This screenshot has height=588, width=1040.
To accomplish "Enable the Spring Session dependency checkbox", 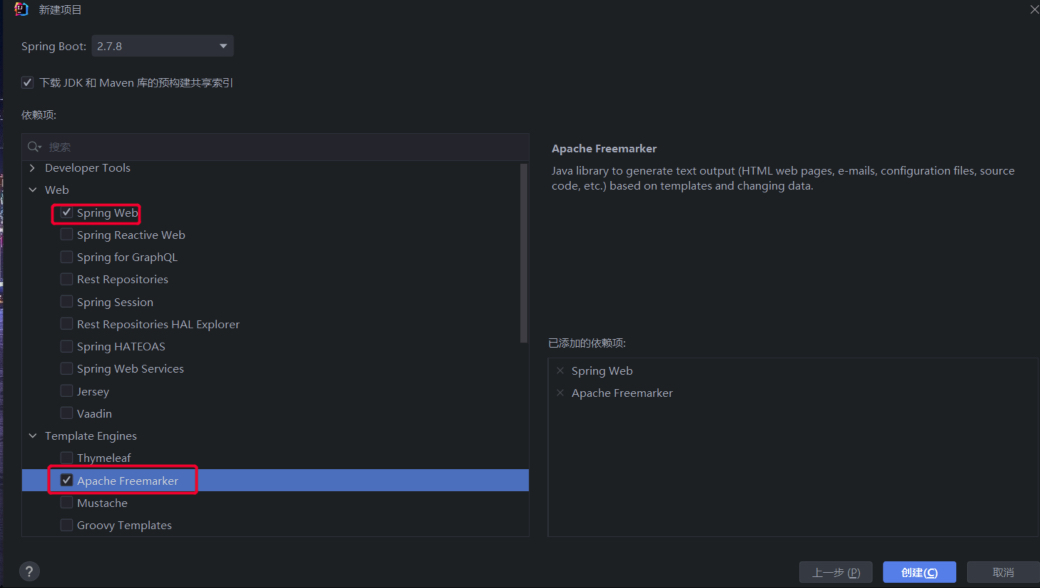I will pyautogui.click(x=66, y=302).
